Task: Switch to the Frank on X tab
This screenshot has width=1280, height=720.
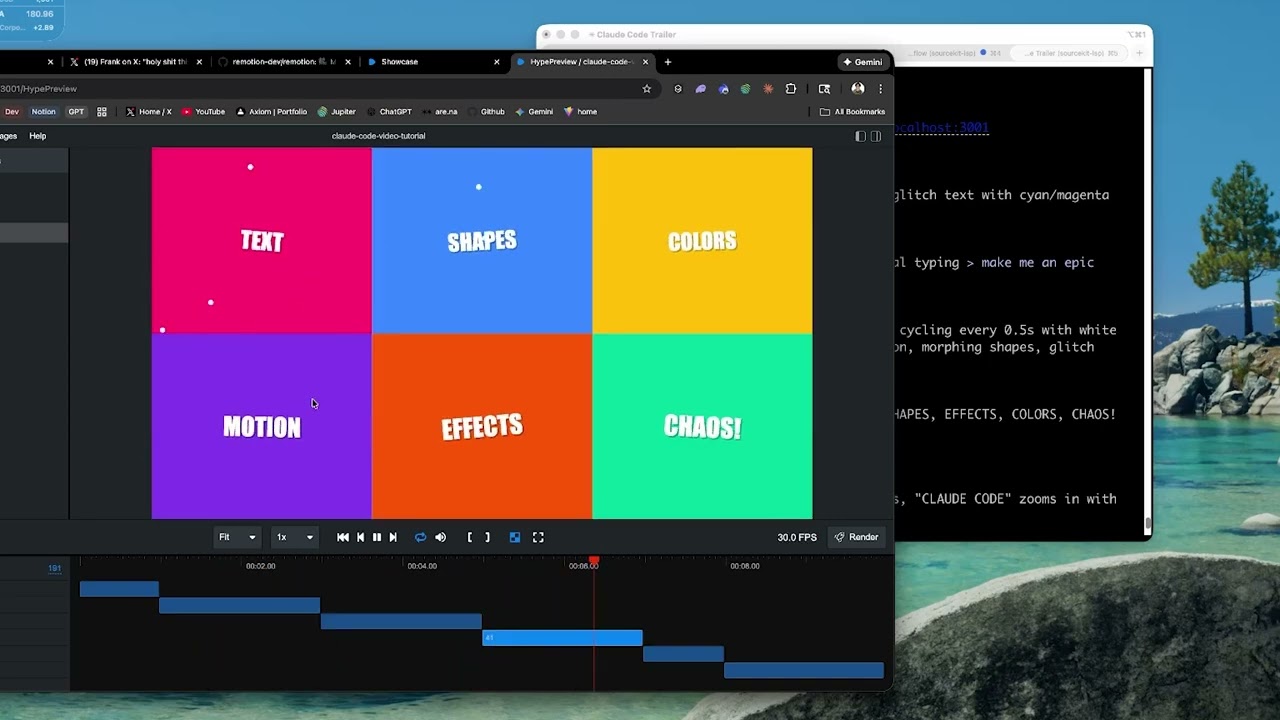Action: [x=135, y=62]
